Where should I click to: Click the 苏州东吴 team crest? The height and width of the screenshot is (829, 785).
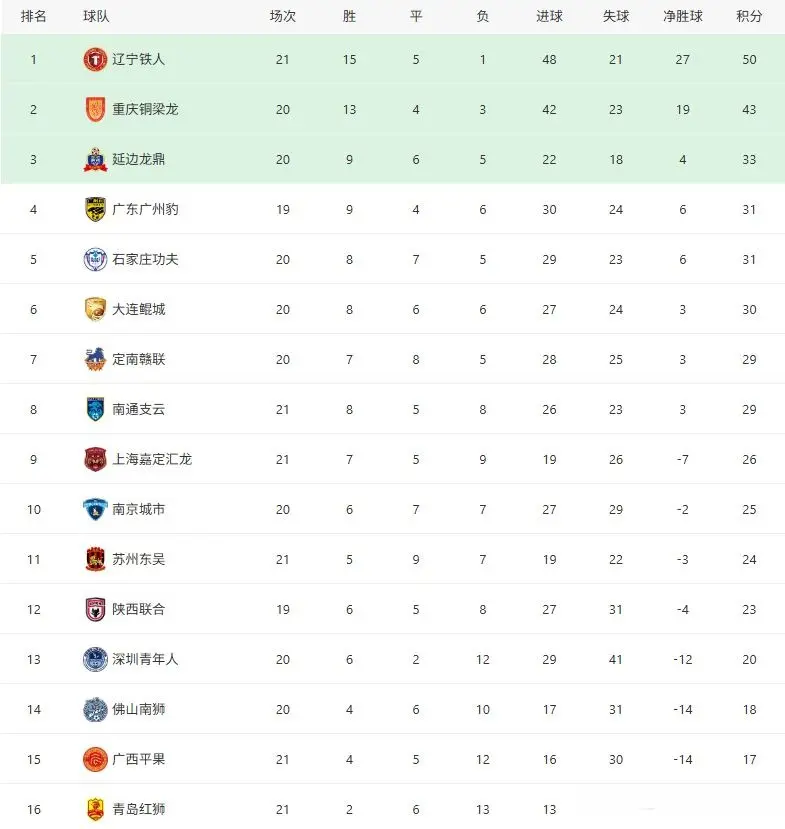[x=95, y=560]
